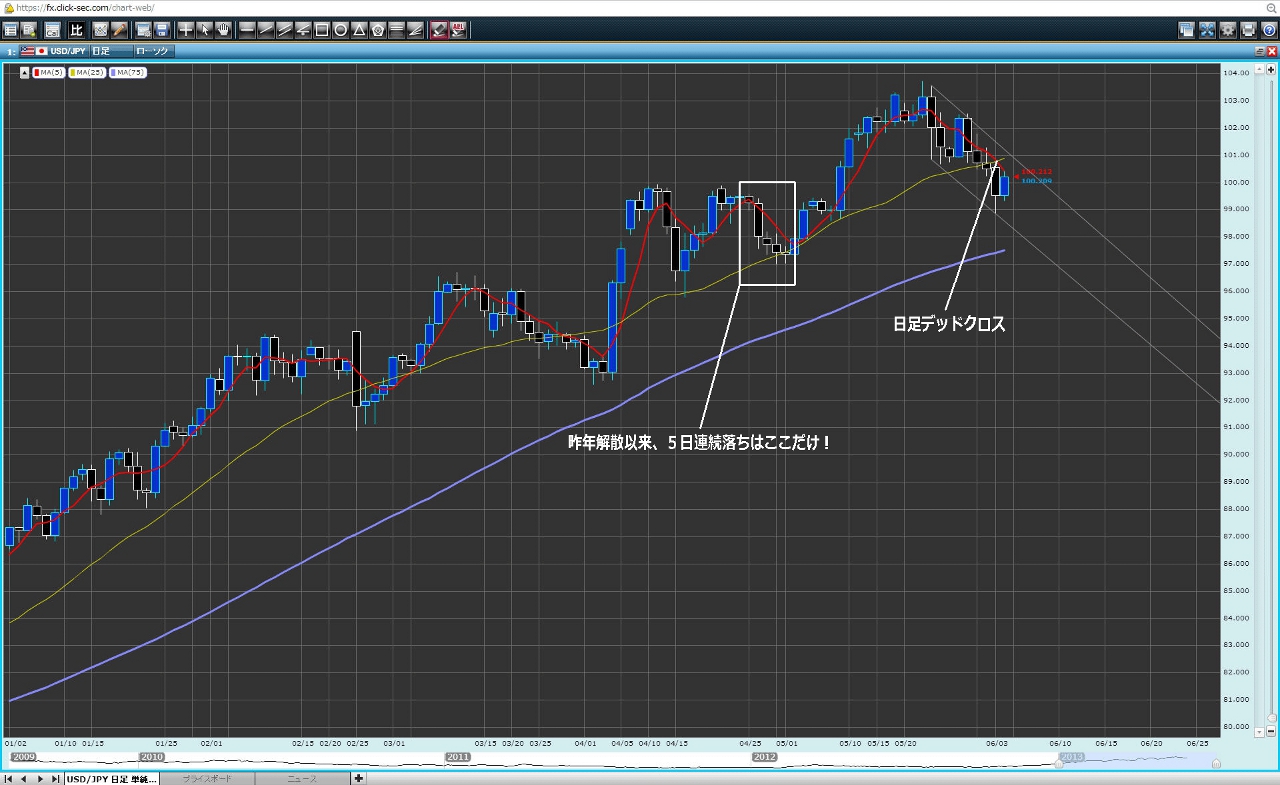Collapse the moving average legend arrow

coord(25,72)
